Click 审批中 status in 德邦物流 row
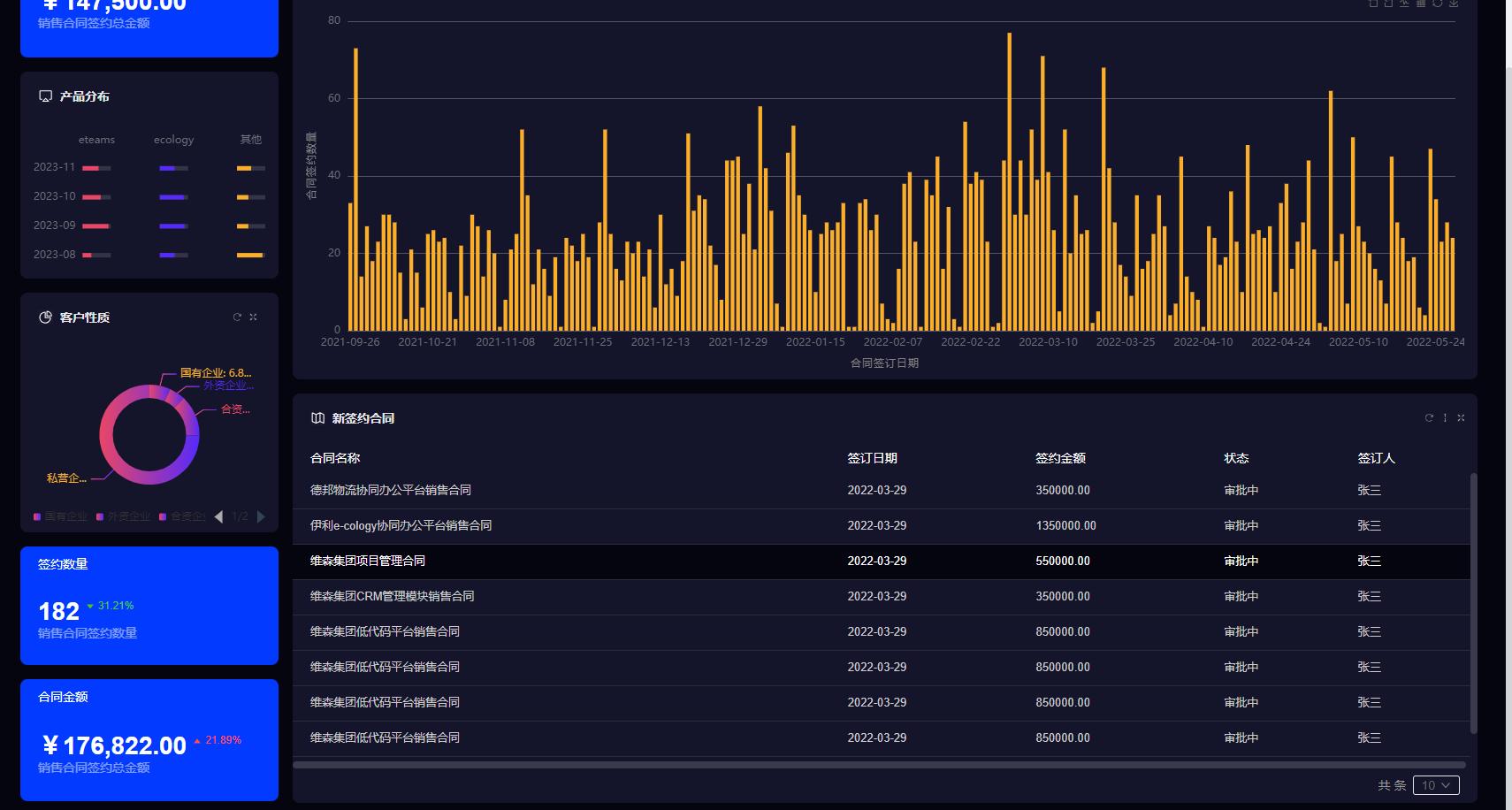The width and height of the screenshot is (1512, 810). (1241, 490)
